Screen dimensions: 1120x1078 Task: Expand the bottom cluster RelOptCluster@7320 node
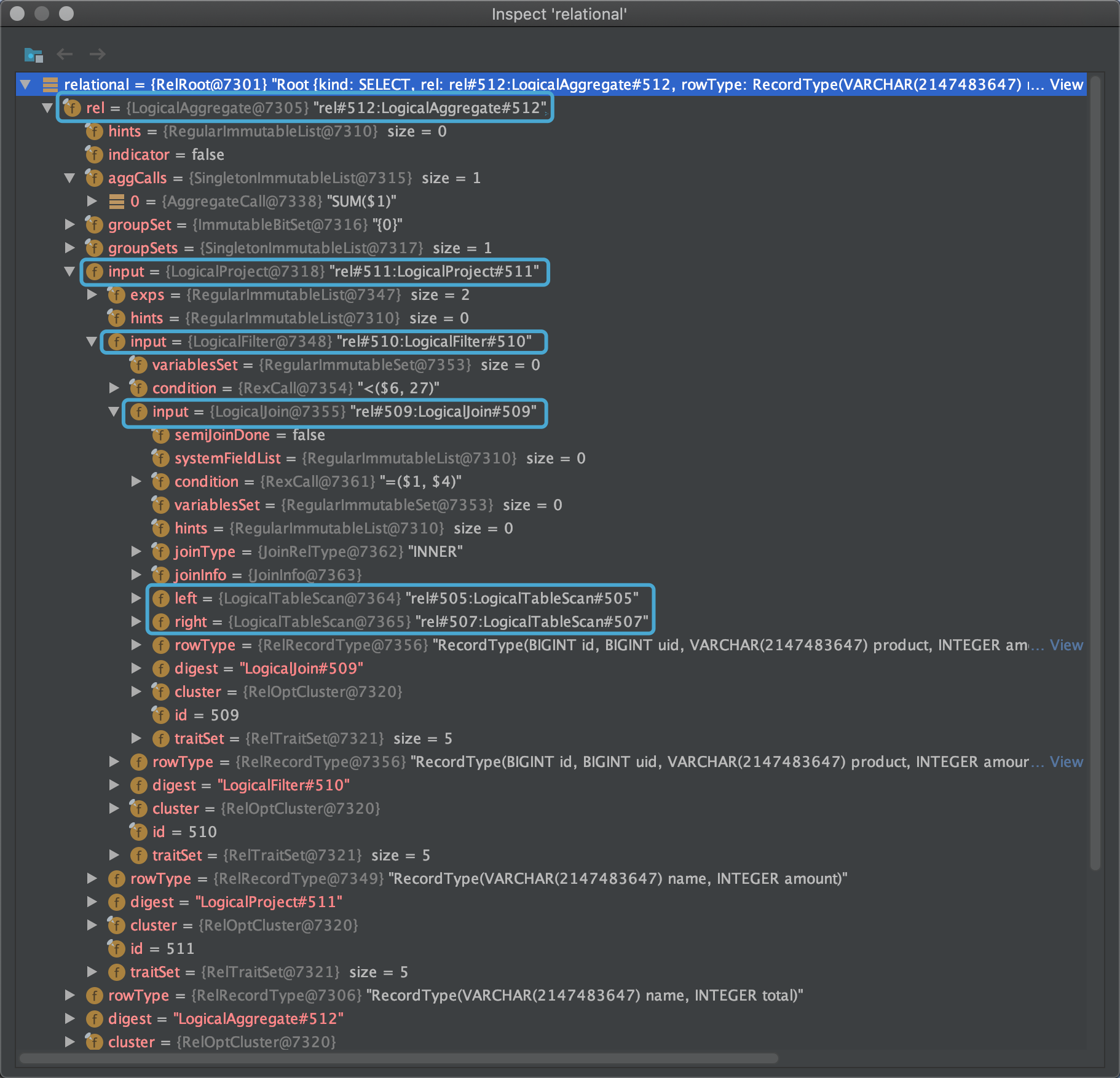69,1042
